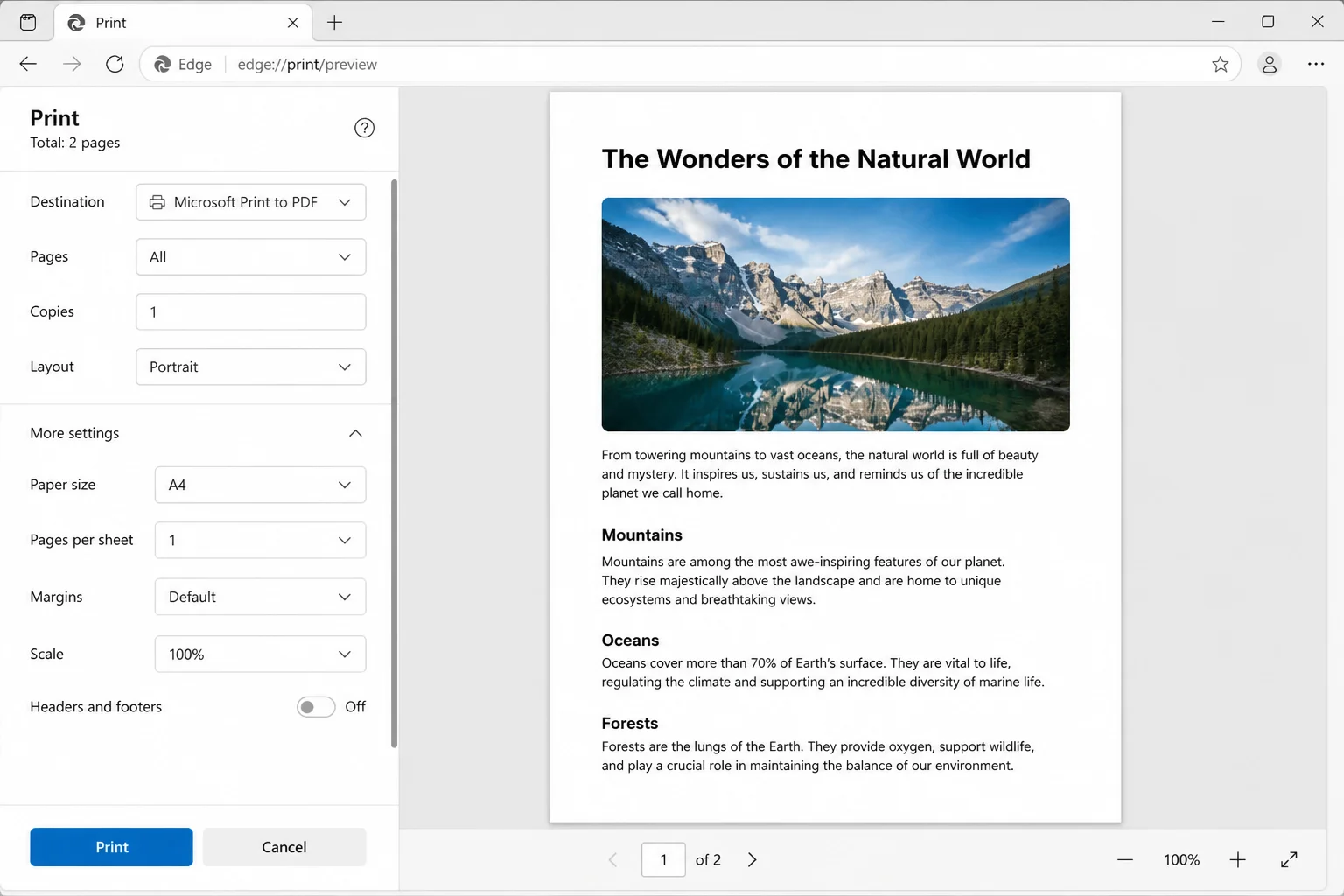Click the settings panel scrollbar

394,464
